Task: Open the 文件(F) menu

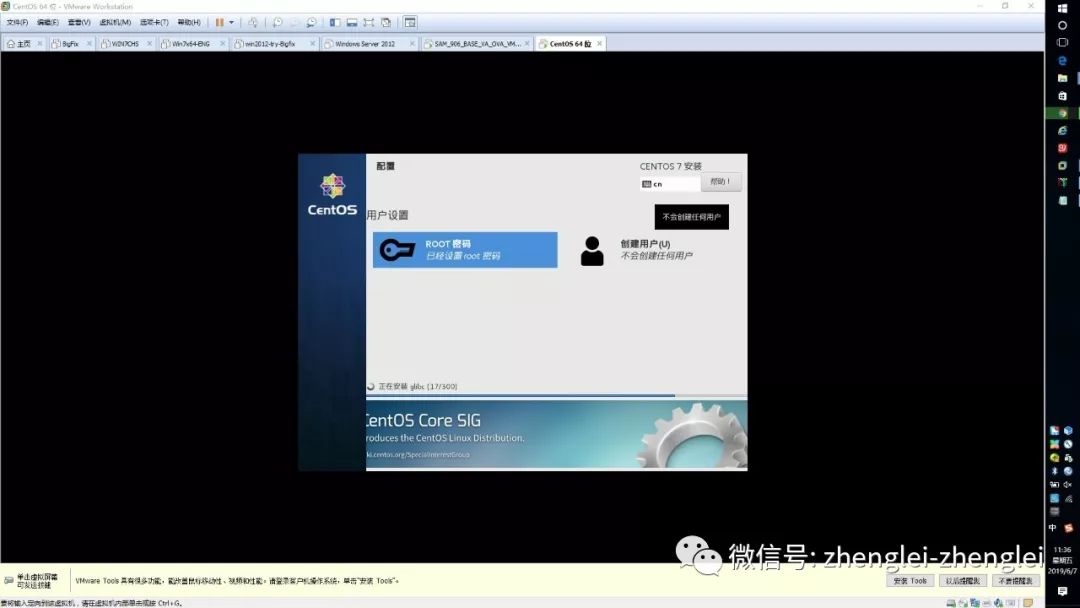Action: tap(17, 23)
